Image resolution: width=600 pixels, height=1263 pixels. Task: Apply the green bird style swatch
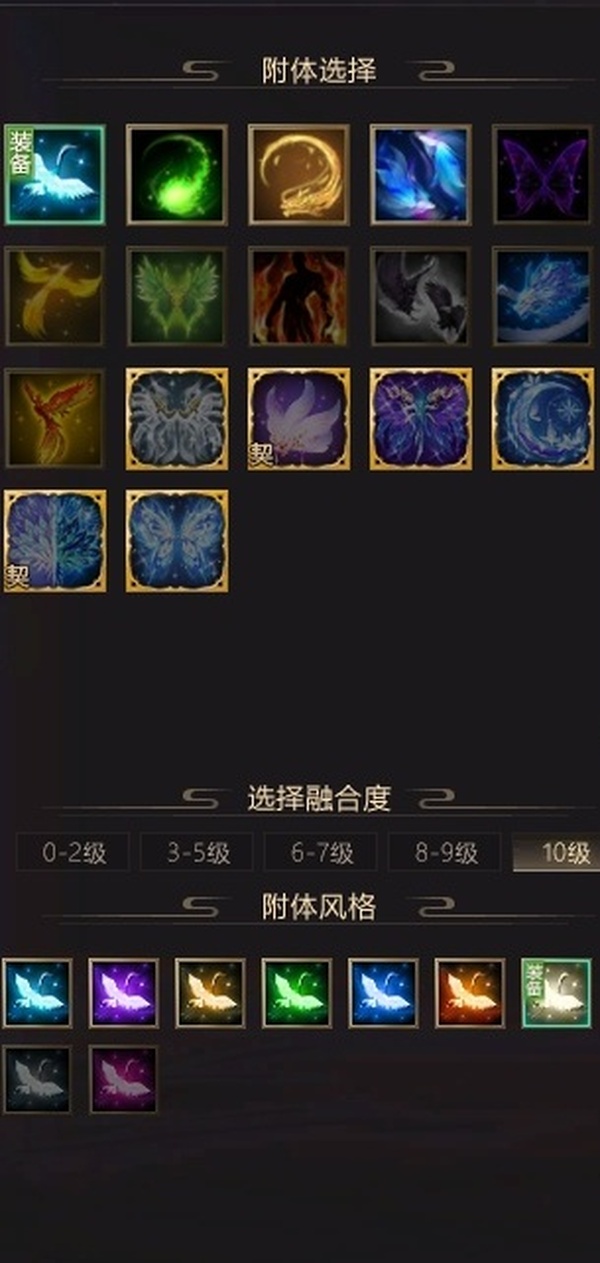coord(297,993)
